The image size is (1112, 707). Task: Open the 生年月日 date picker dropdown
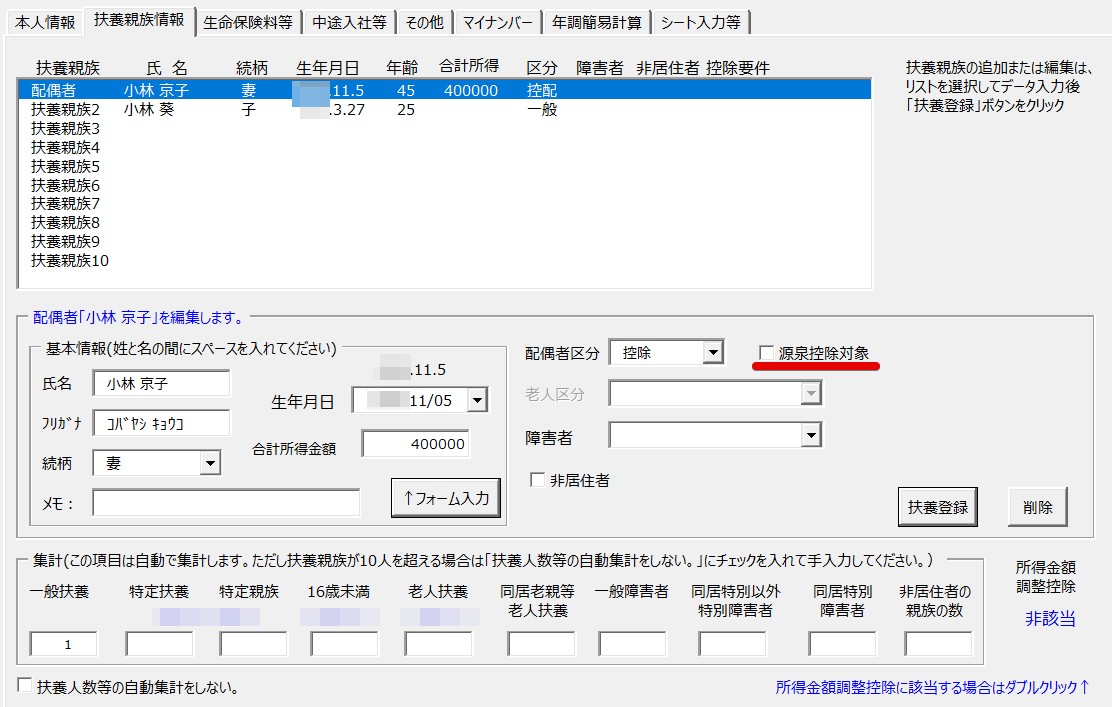(x=477, y=401)
